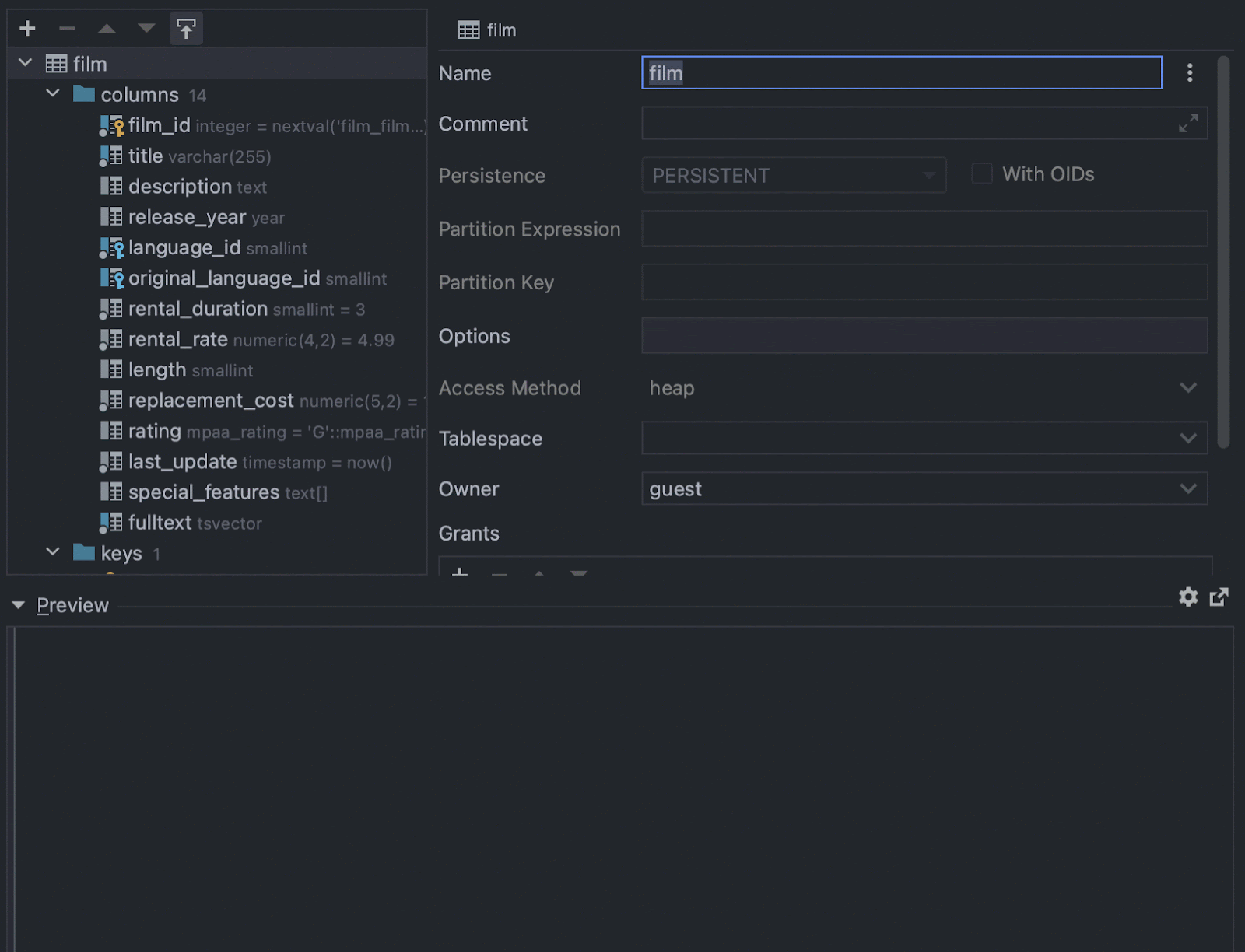
Task: Enable the With OIDs checkbox
Action: click(x=982, y=174)
